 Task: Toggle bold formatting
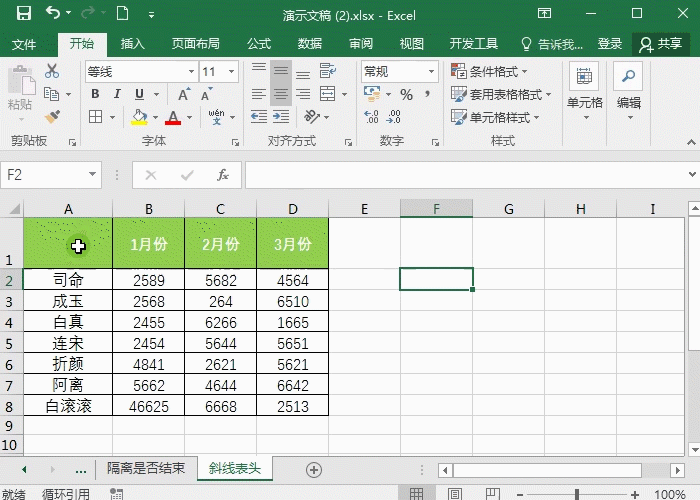(x=95, y=94)
